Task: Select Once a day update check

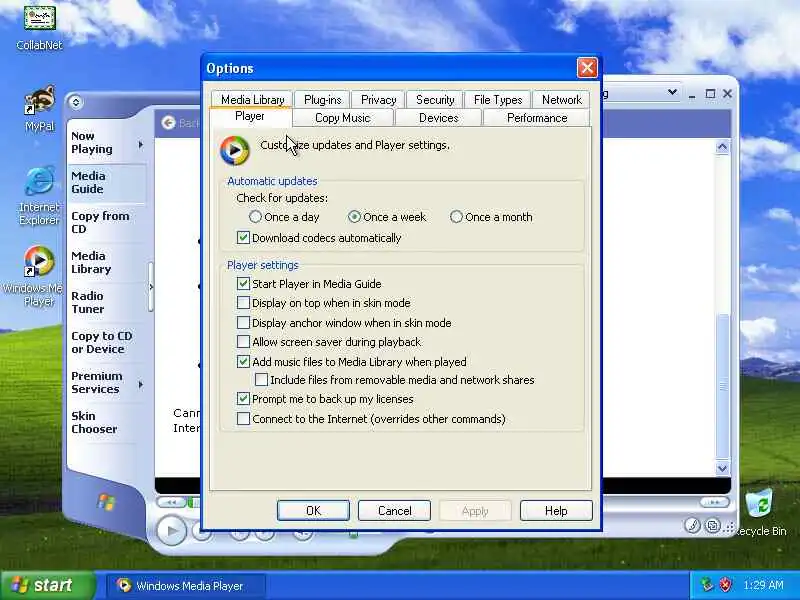Action: coord(284,217)
